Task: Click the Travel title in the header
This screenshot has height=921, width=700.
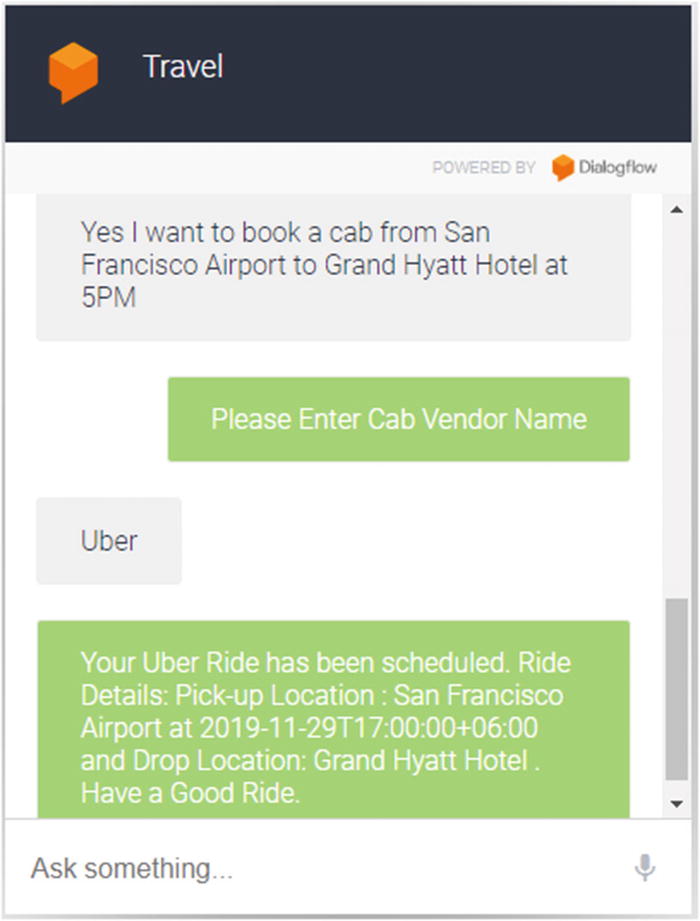Action: coord(183,66)
